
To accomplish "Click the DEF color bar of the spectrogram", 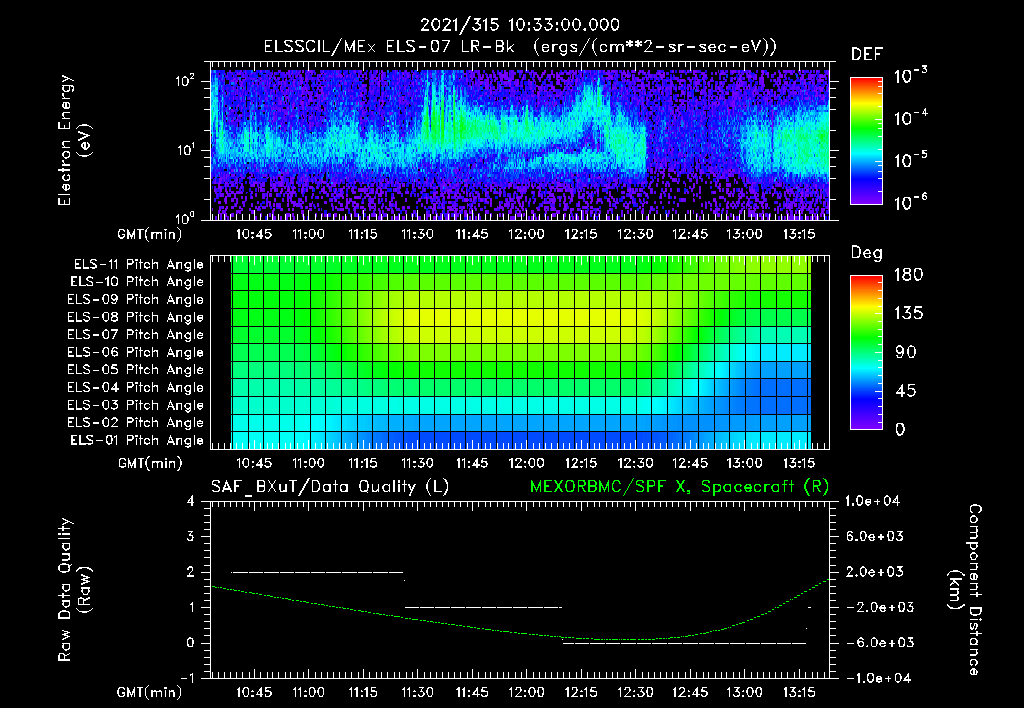I will click(x=866, y=141).
